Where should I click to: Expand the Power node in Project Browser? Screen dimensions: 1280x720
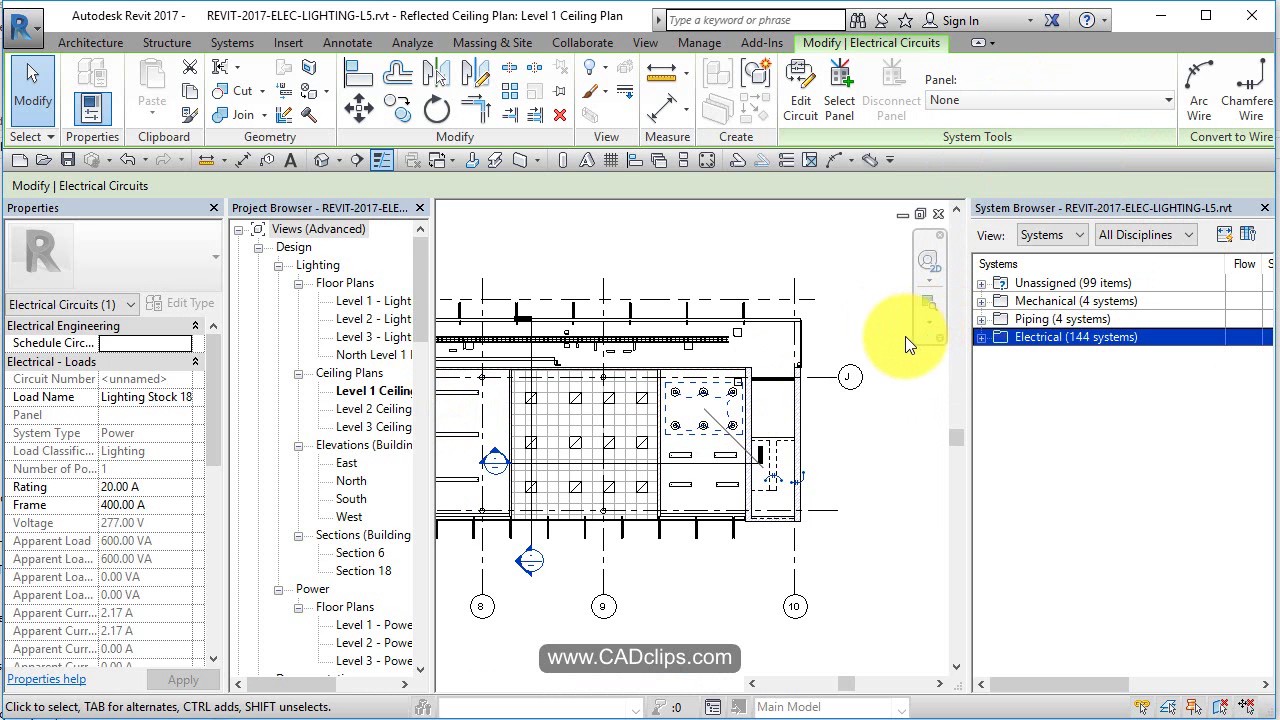click(280, 589)
